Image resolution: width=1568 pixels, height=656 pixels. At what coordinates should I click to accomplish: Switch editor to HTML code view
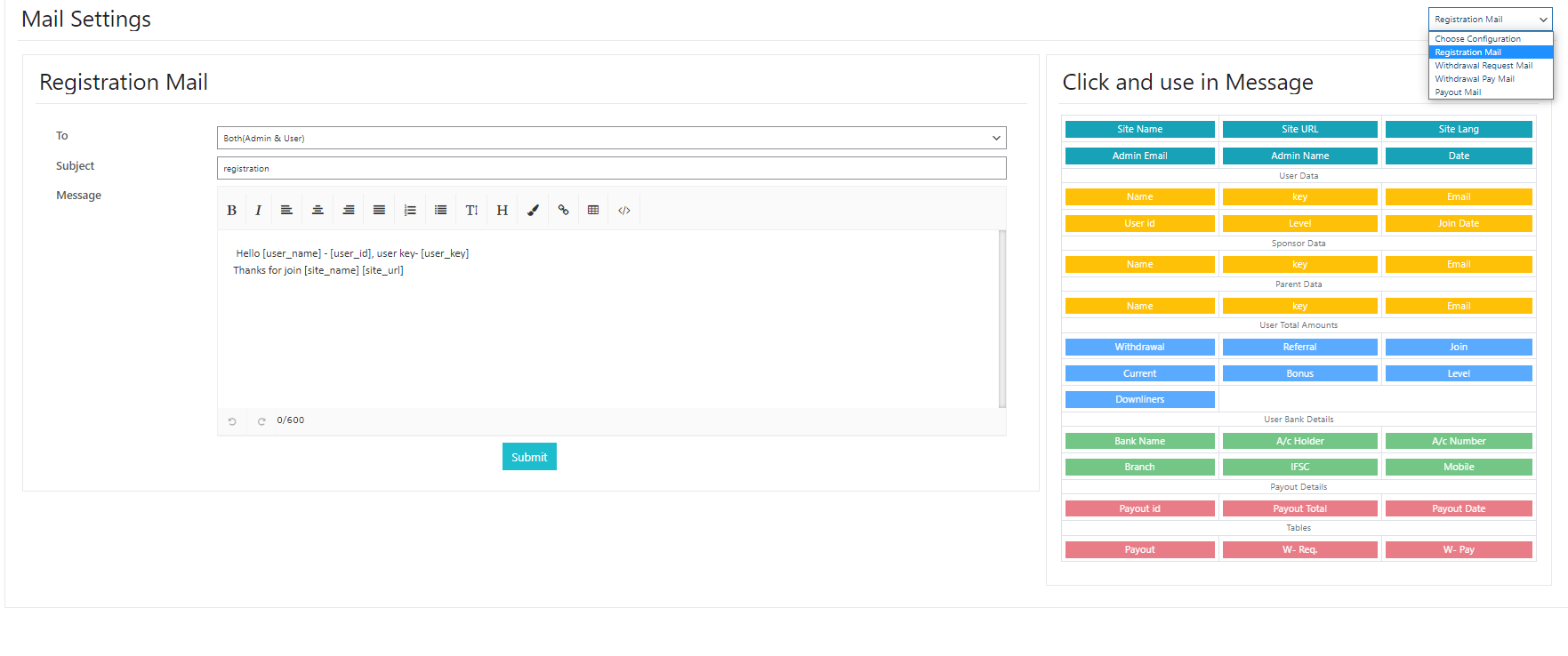[x=624, y=211]
